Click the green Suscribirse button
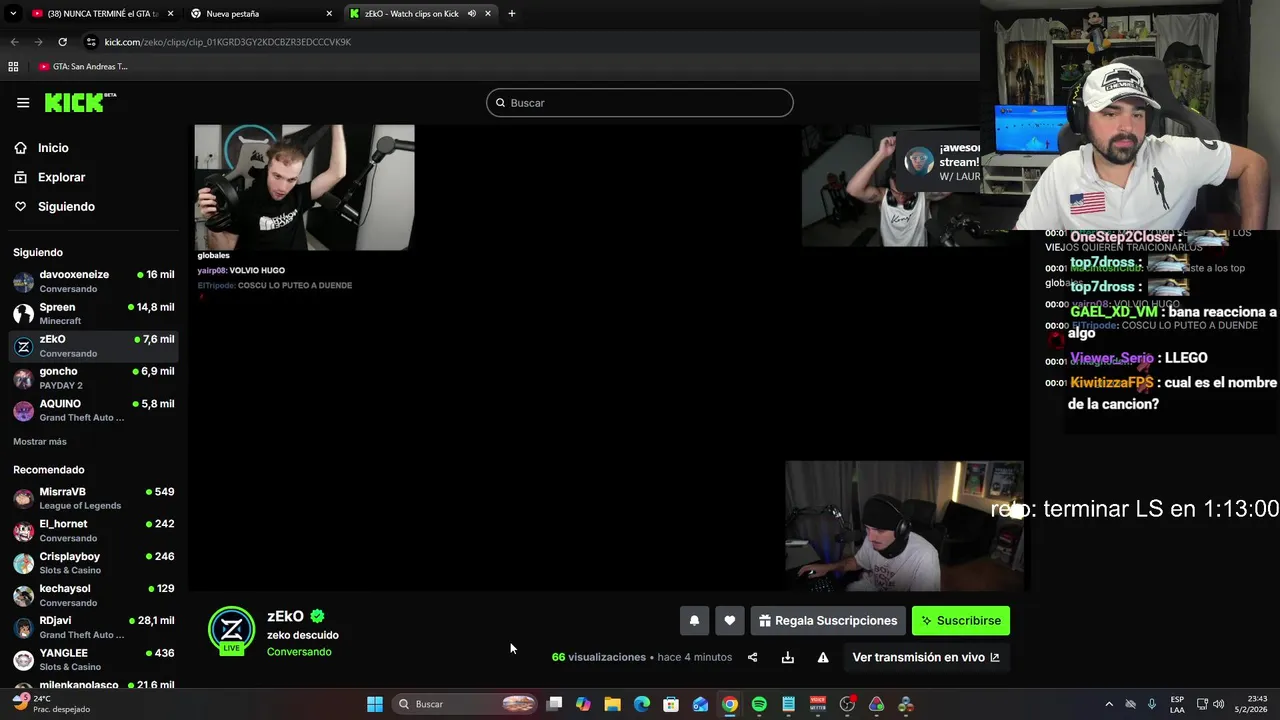 click(961, 621)
